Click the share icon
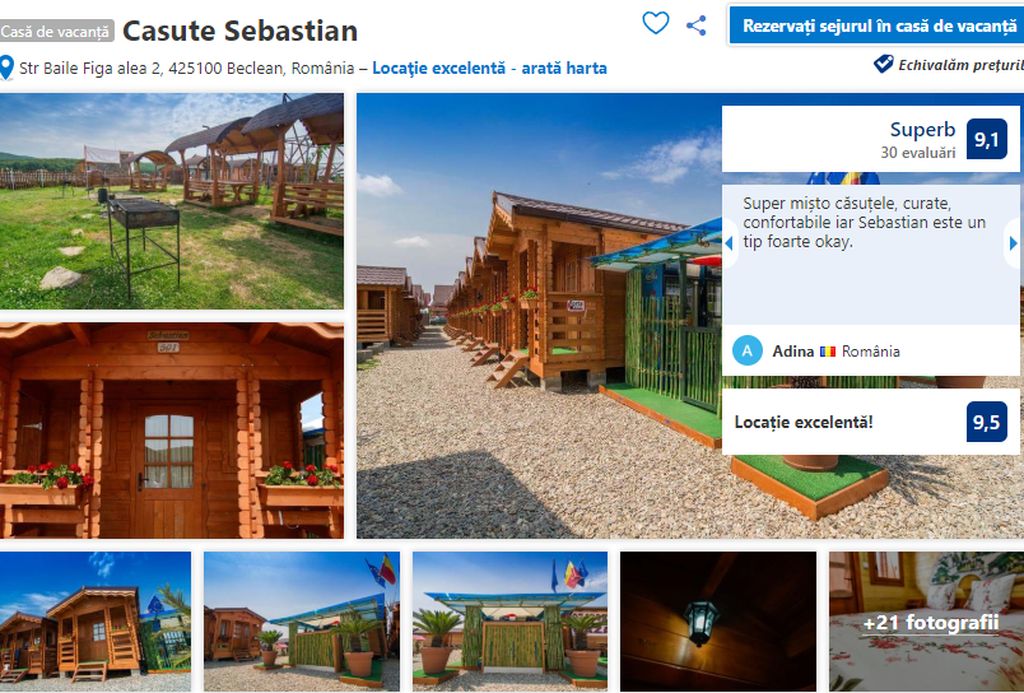 696,25
